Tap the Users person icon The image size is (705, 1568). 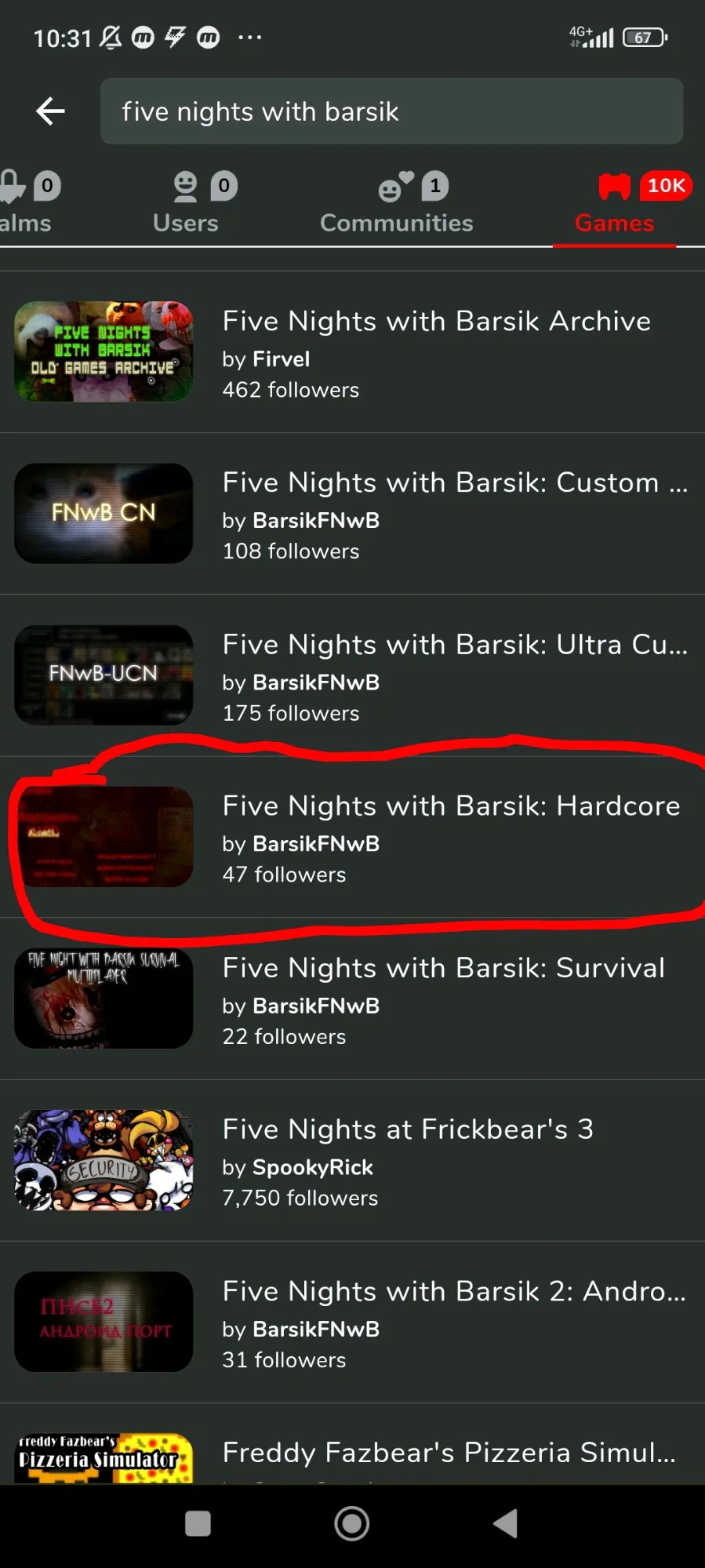click(x=185, y=187)
